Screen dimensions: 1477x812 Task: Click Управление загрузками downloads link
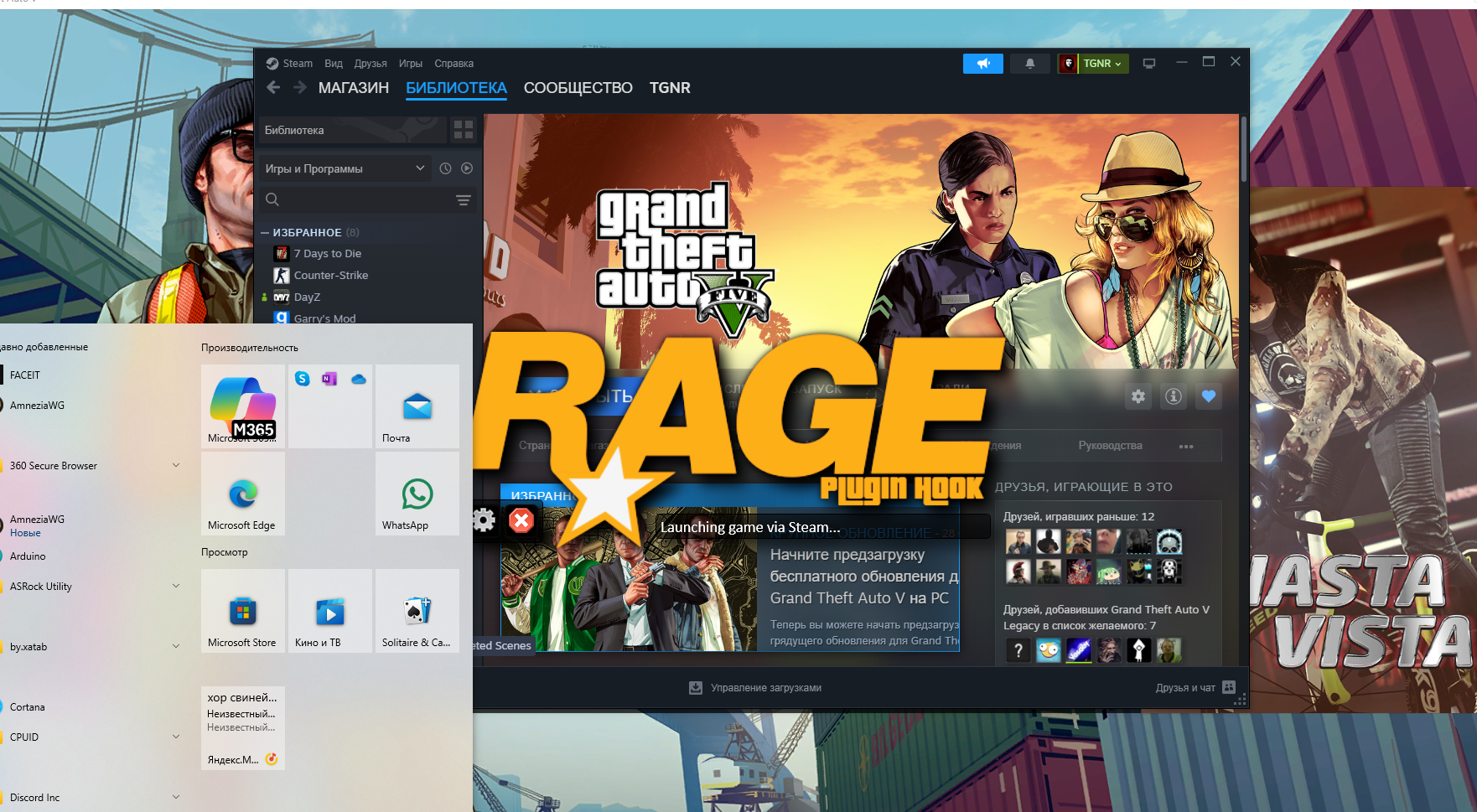pyautogui.click(x=764, y=688)
